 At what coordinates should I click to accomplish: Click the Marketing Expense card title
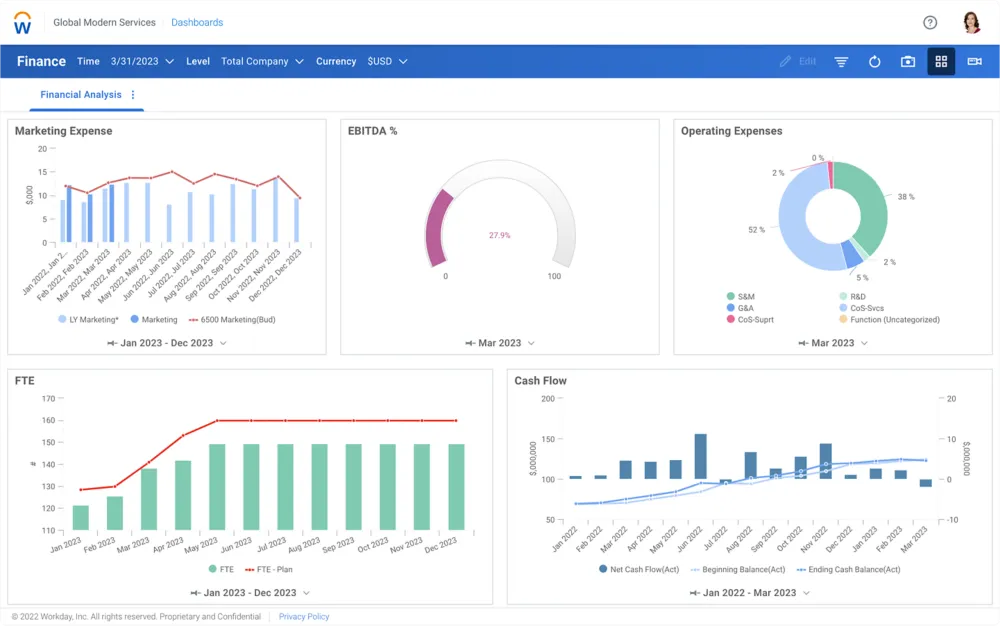coord(64,131)
